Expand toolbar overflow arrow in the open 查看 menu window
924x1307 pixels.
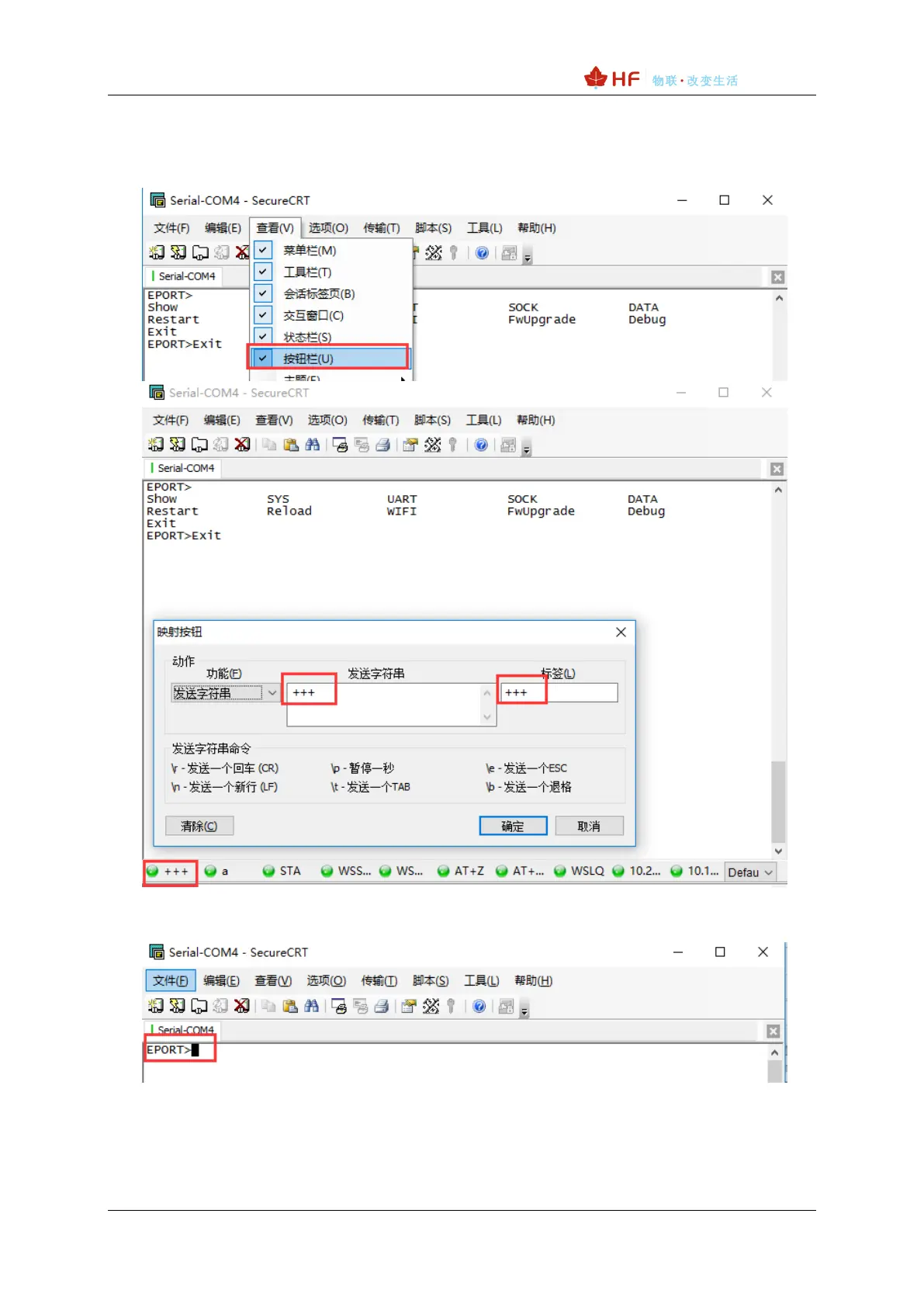(x=528, y=255)
